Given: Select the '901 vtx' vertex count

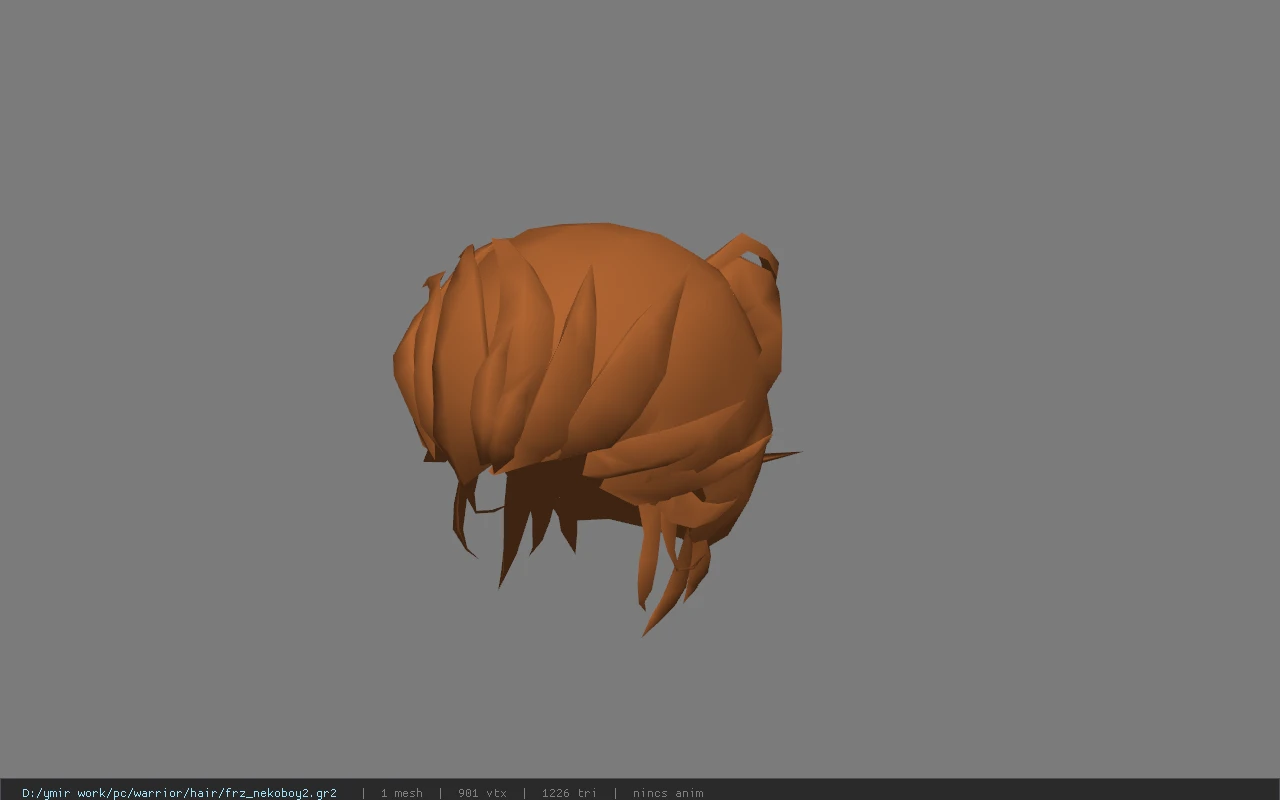Looking at the screenshot, I should coord(482,793).
